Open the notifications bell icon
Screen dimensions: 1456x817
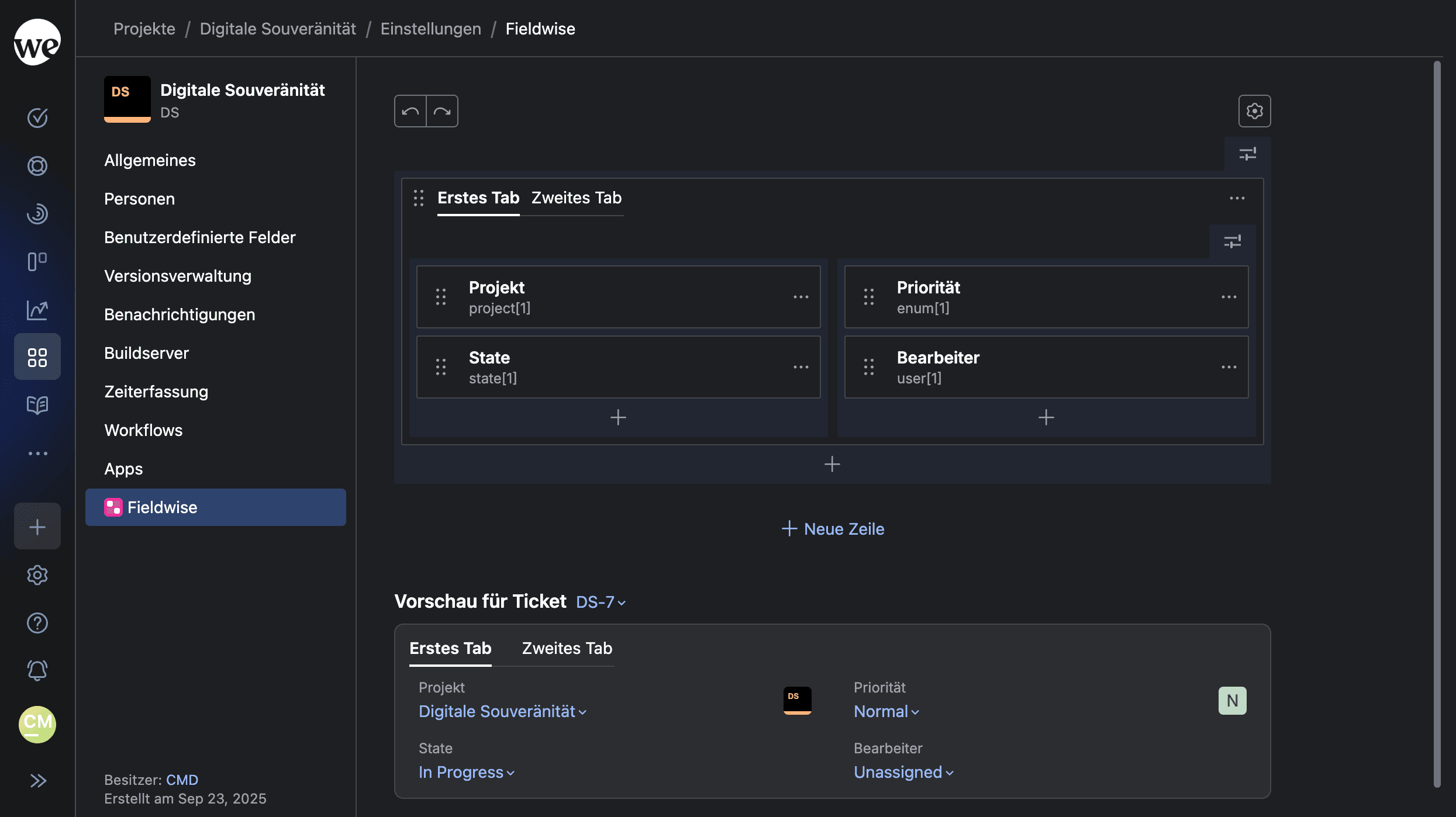tap(37, 670)
